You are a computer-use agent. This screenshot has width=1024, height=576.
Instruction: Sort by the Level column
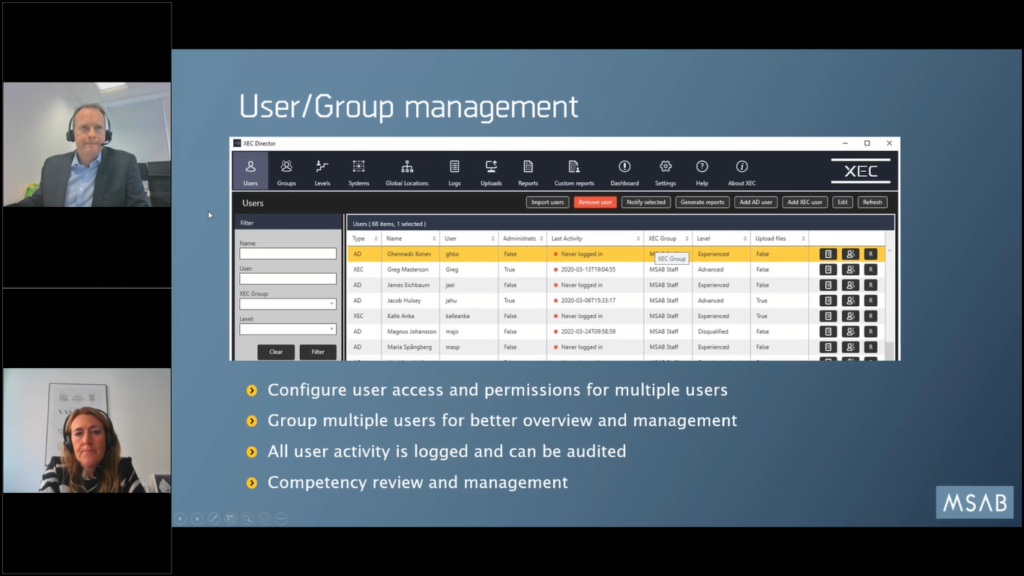pyautogui.click(x=721, y=239)
